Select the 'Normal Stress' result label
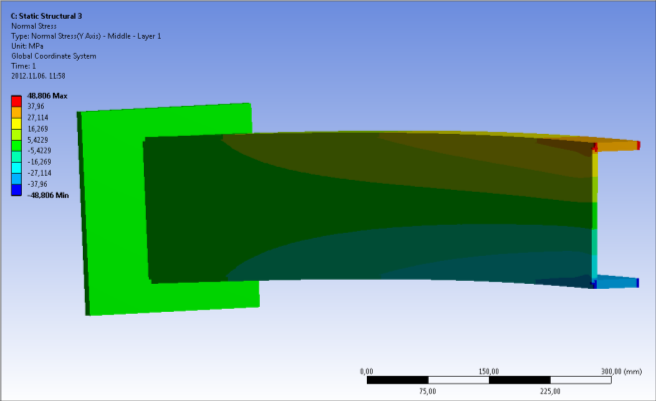 [x=34, y=26]
